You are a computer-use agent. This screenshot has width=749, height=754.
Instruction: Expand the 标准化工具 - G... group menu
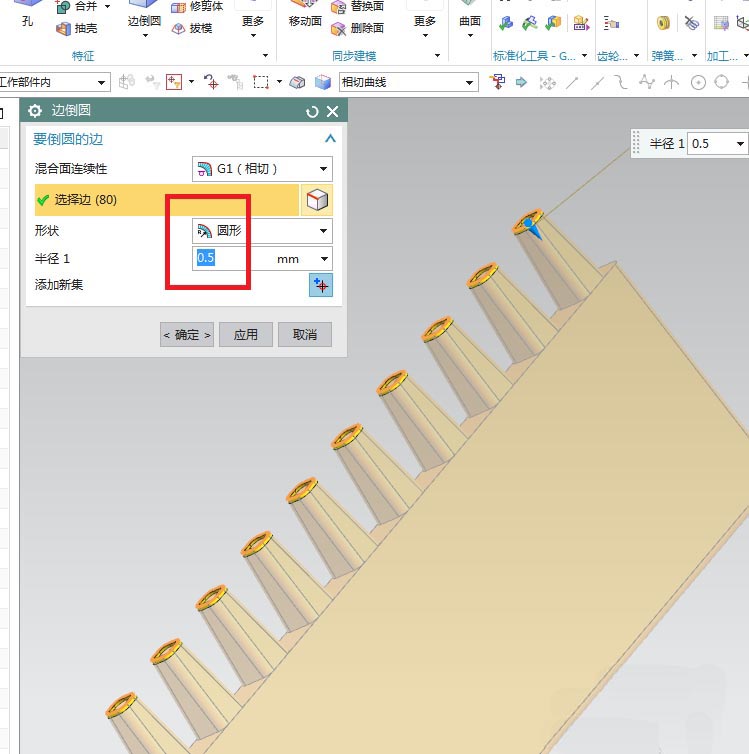(x=585, y=56)
